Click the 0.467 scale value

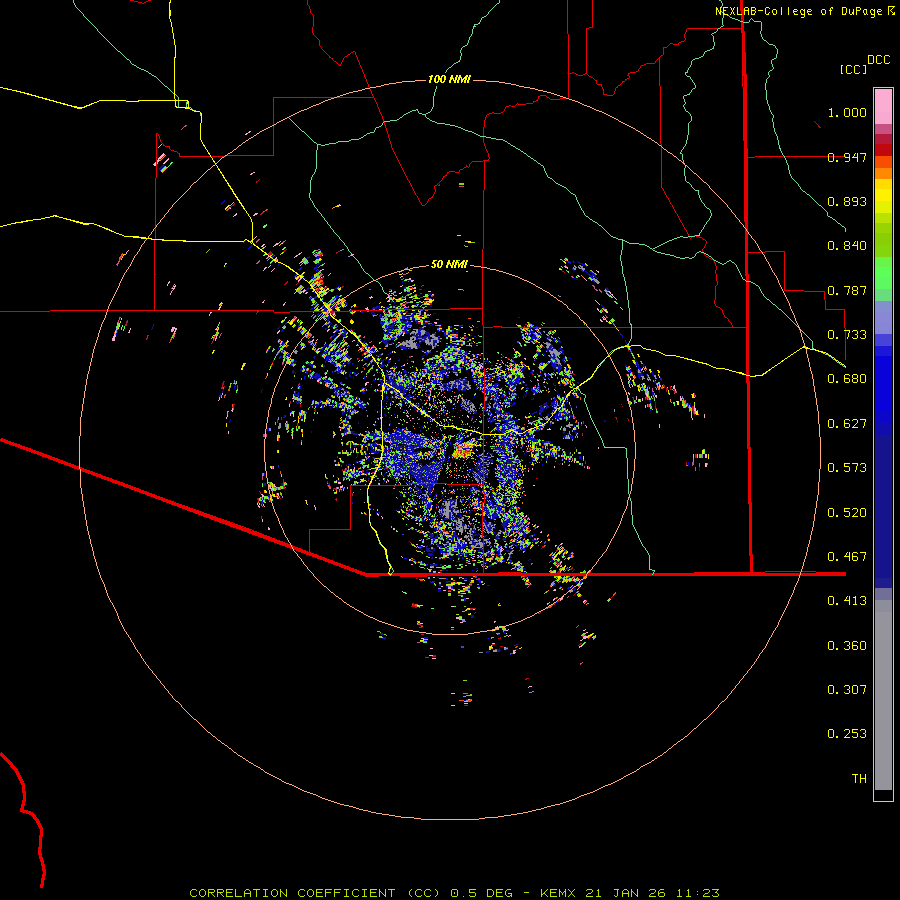point(847,557)
